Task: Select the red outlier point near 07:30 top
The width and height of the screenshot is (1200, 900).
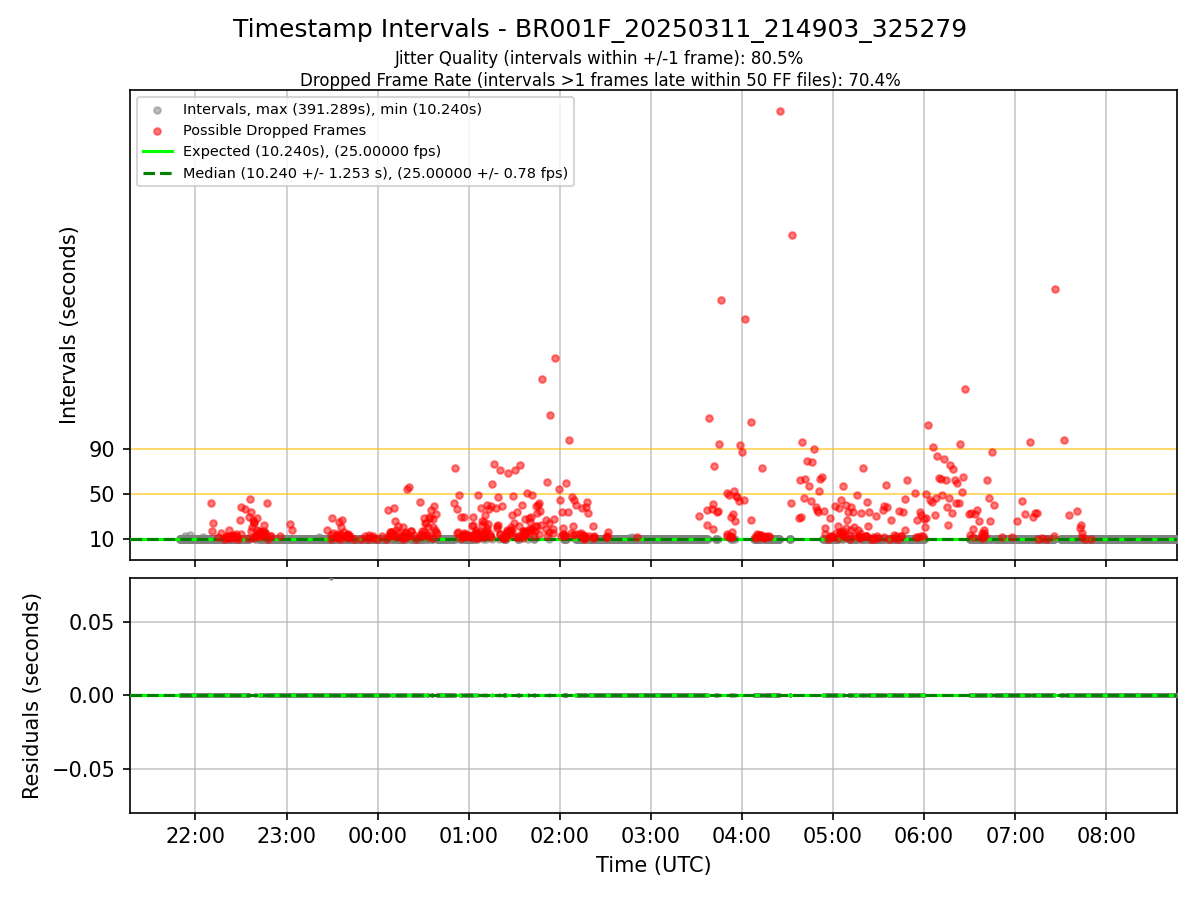Action: (1055, 289)
